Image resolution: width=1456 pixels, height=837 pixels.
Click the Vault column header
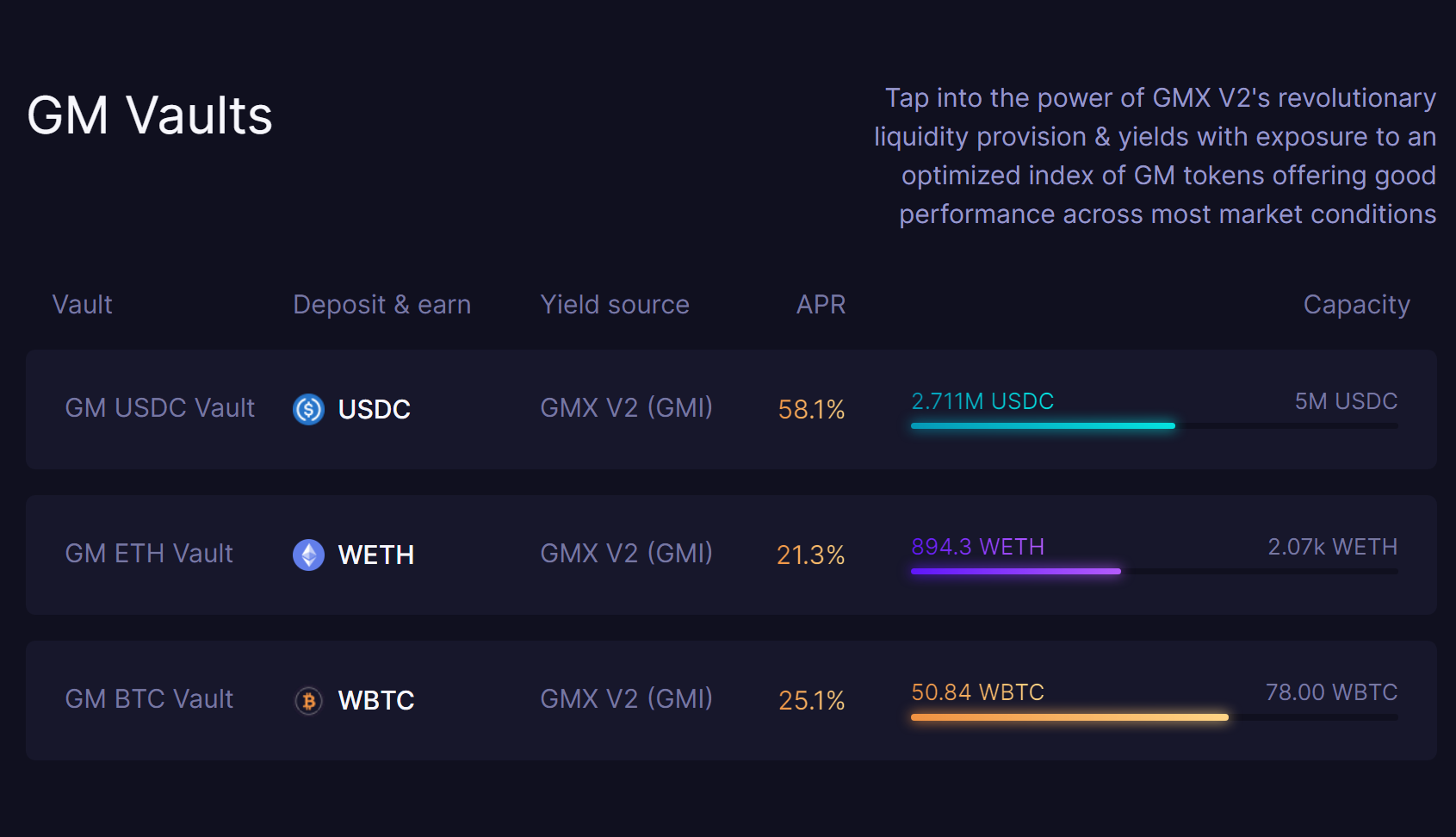[83, 305]
